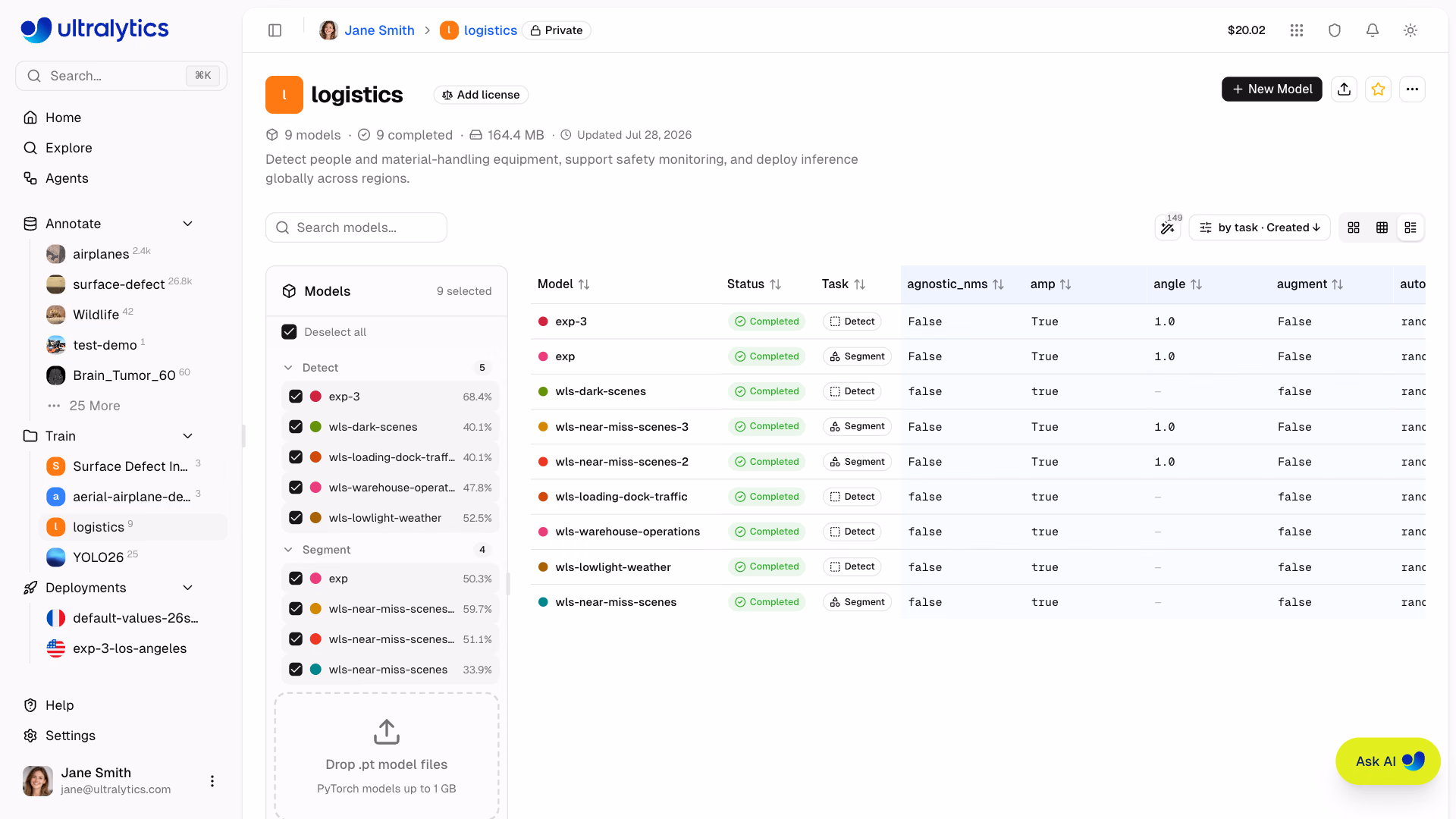Switch to list-detail view icon

[1410, 227]
